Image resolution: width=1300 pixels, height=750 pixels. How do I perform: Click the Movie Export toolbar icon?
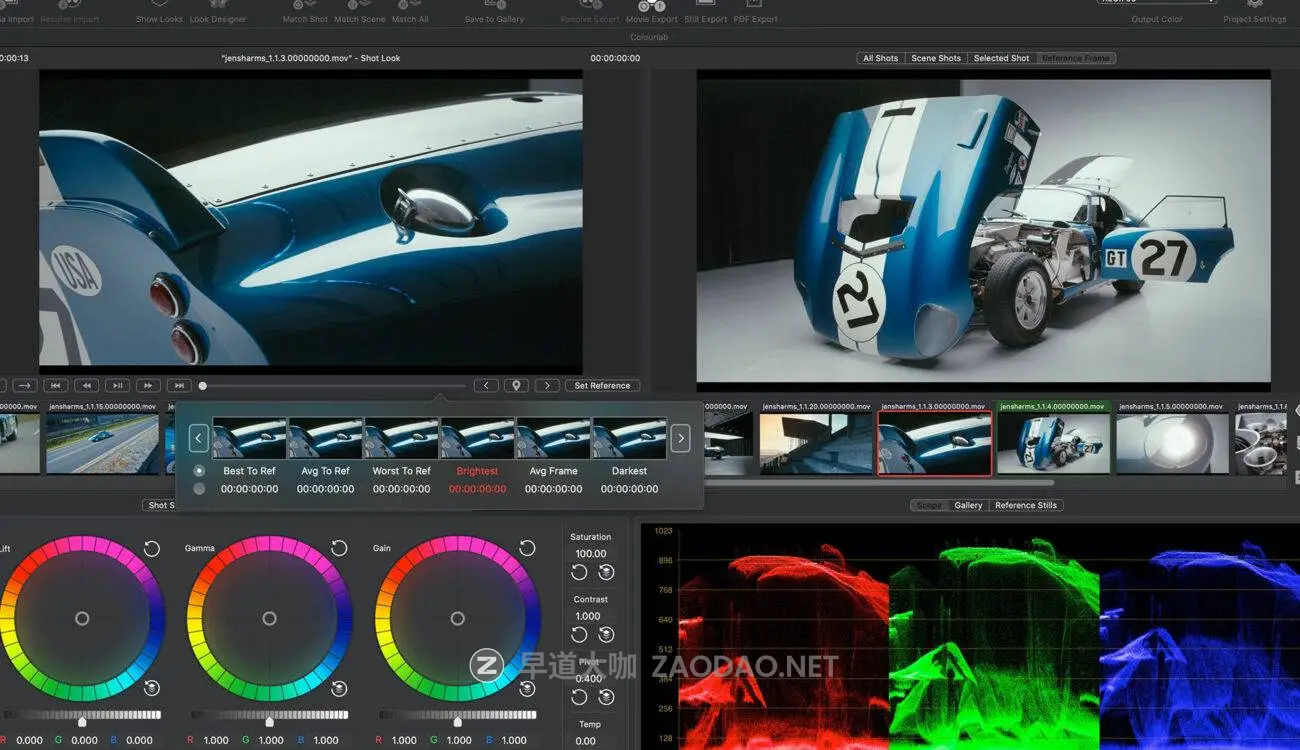click(651, 8)
